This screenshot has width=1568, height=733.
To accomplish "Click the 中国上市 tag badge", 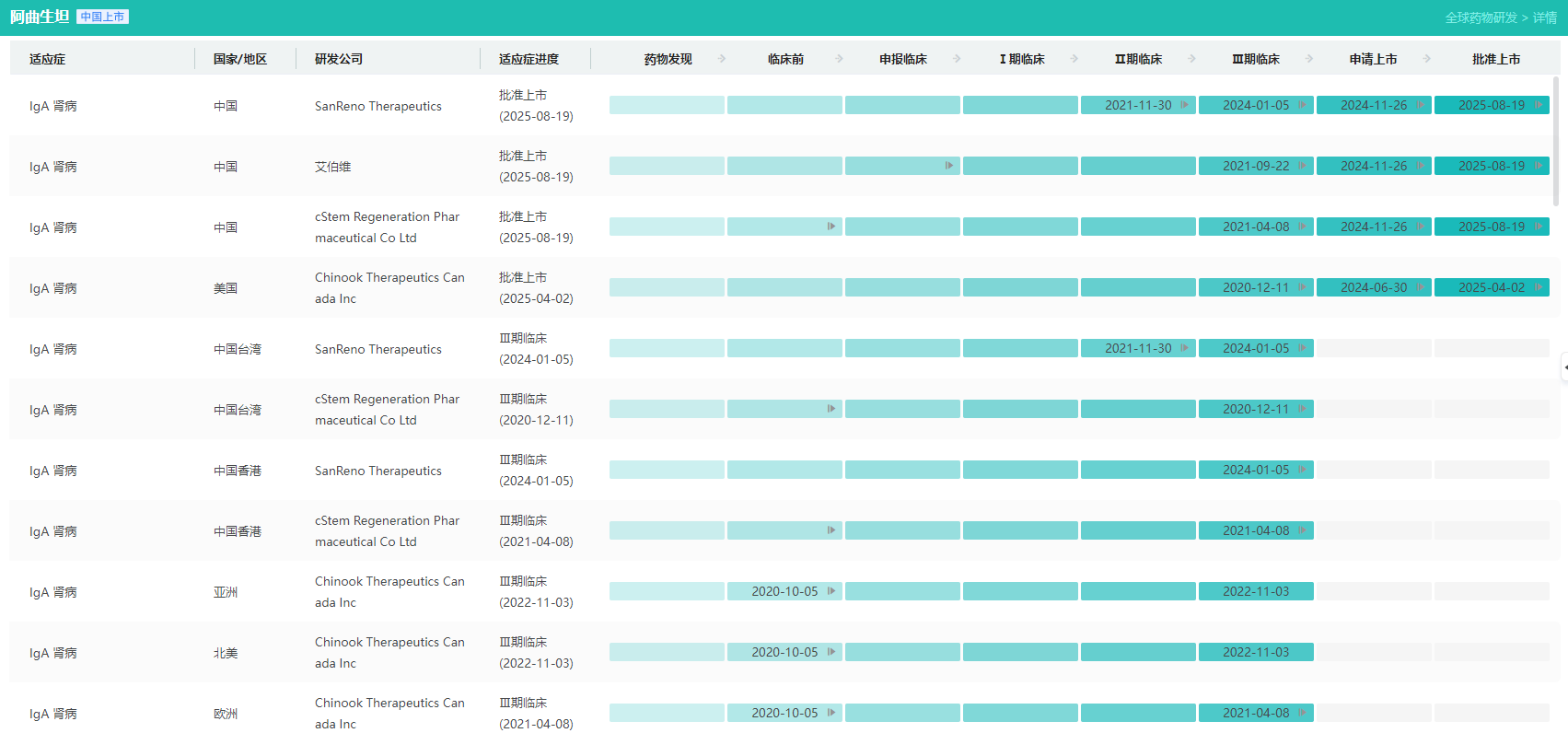I will (x=102, y=17).
